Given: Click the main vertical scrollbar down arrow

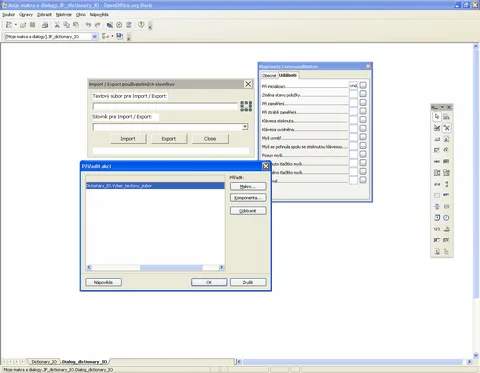Looking at the screenshot, I should (476, 355).
